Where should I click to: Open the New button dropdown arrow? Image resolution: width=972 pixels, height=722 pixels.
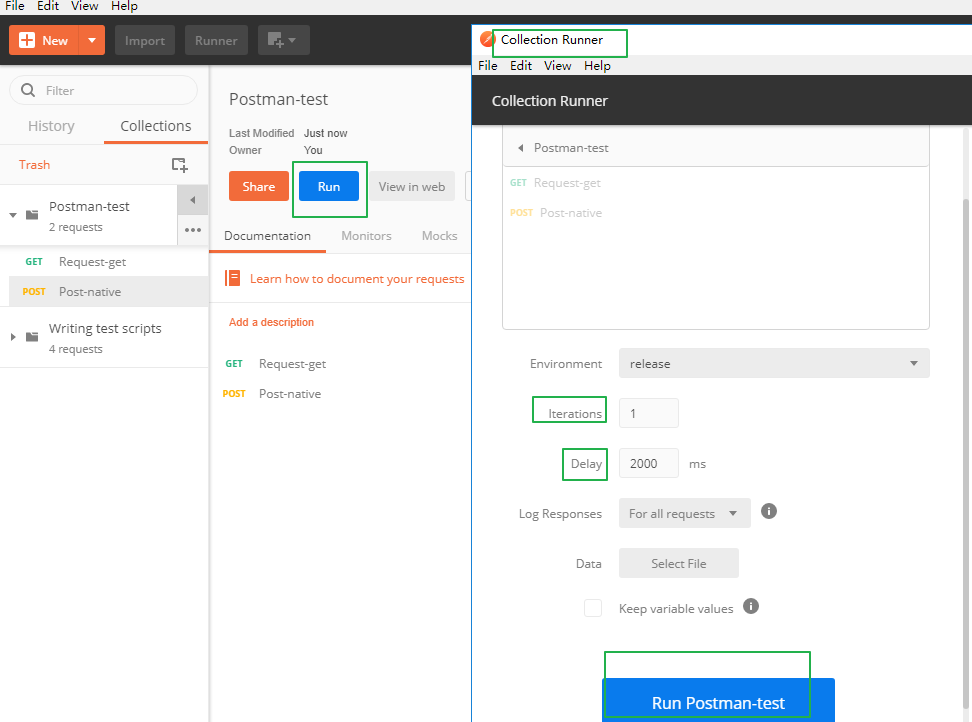tap(92, 40)
